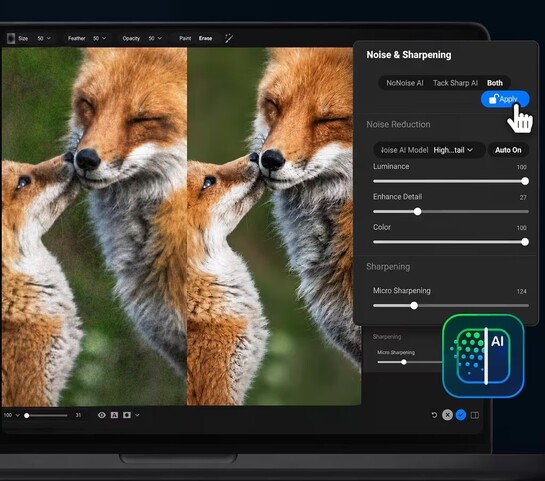
Task: Click the brush preview icon beside Size
Action: (x=11, y=38)
